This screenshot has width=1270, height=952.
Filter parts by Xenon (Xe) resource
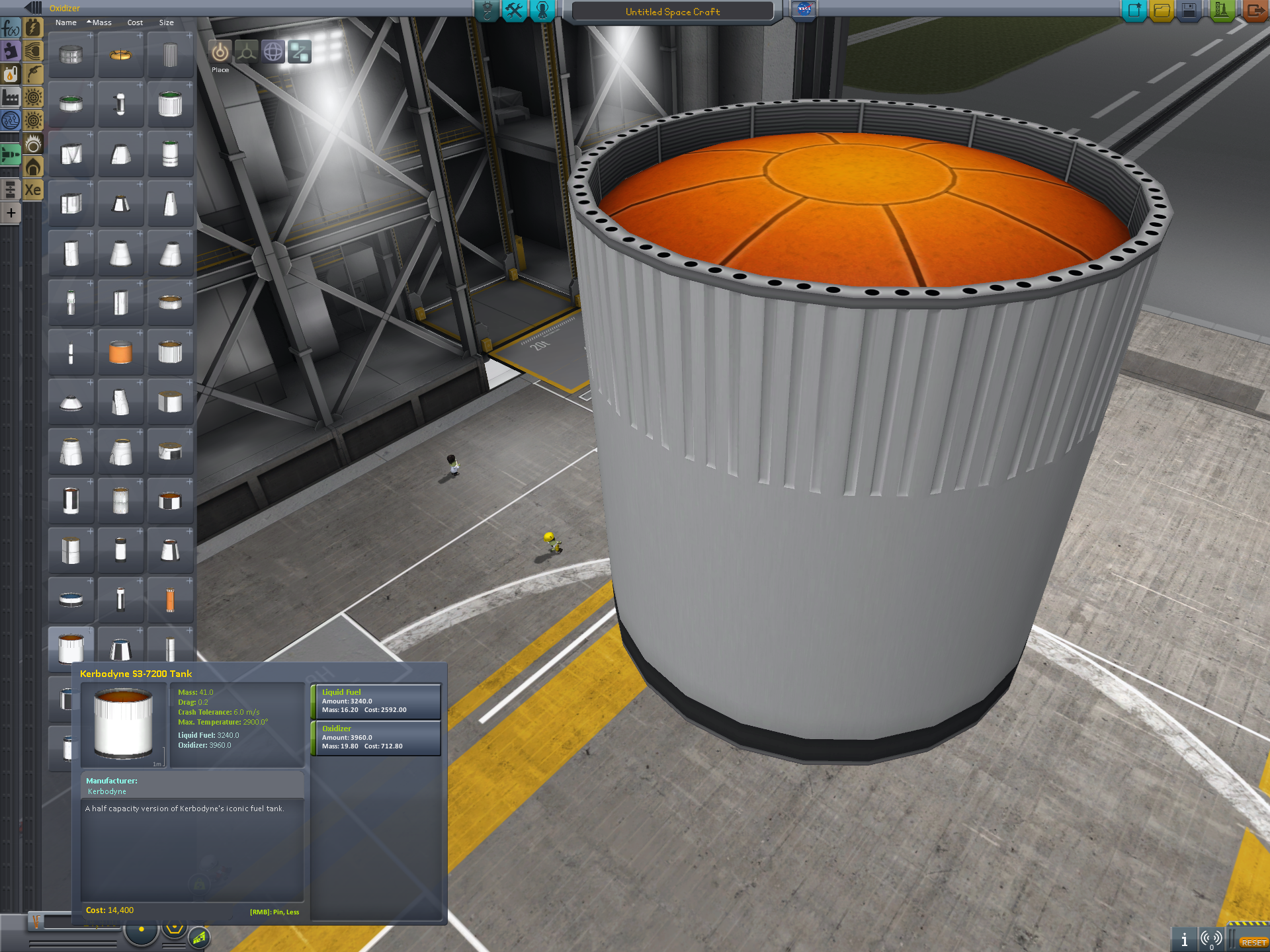(33, 190)
